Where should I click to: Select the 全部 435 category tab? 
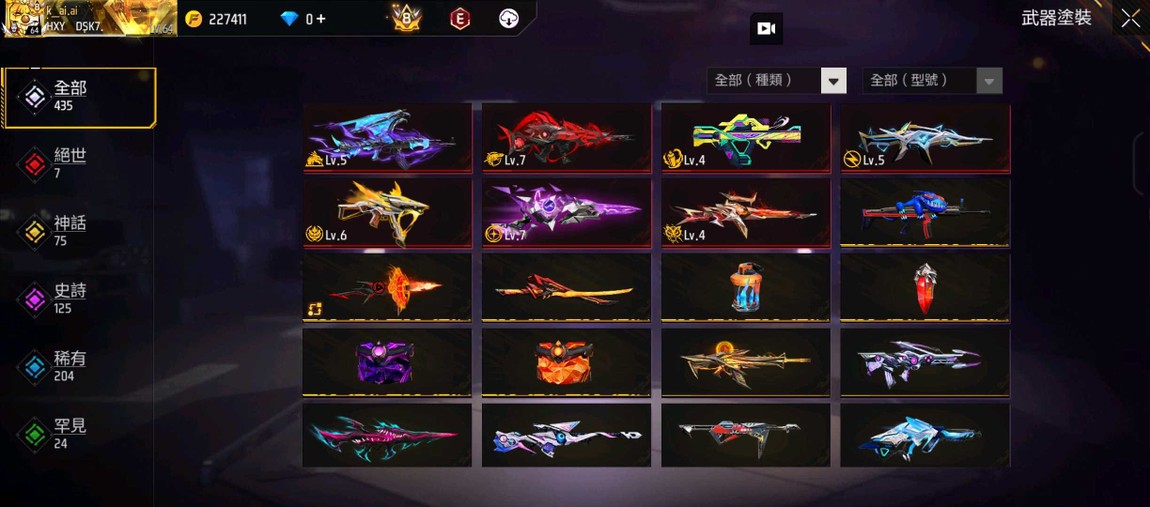click(79, 98)
